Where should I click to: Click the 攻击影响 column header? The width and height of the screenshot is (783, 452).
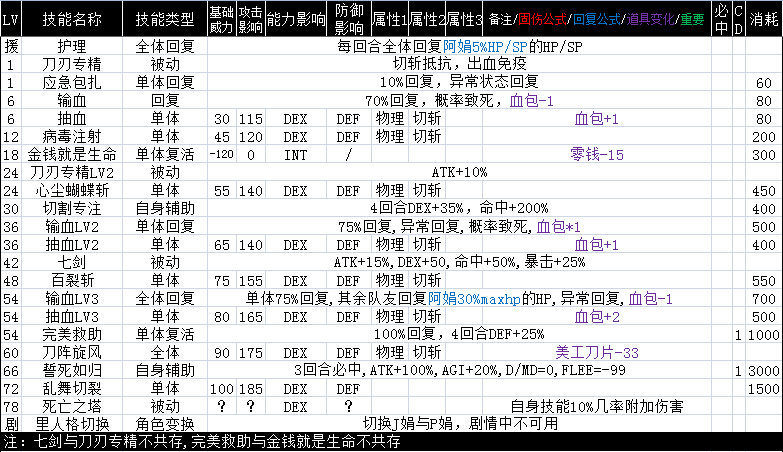pyautogui.click(x=251, y=19)
